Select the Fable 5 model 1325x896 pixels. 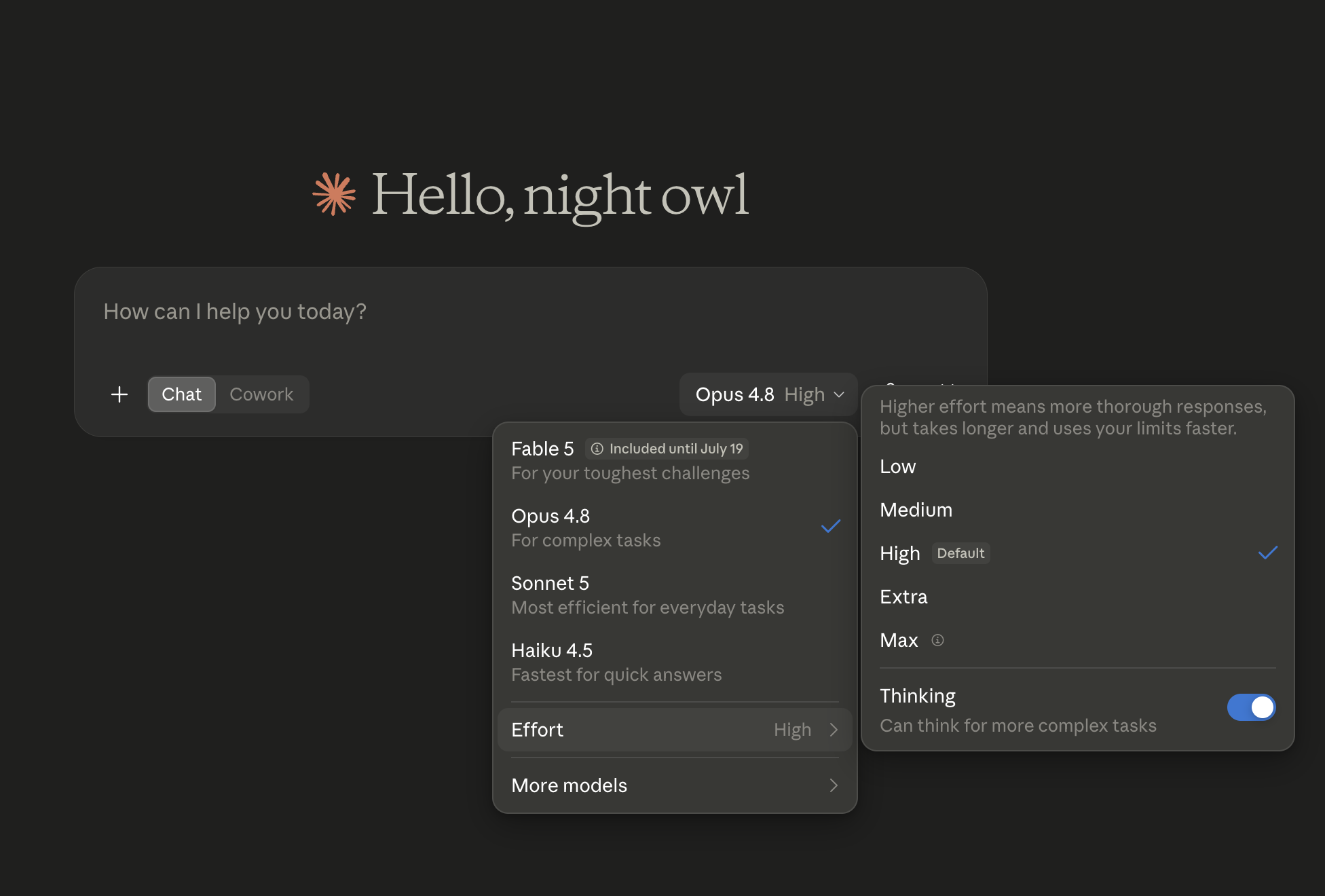(675, 460)
